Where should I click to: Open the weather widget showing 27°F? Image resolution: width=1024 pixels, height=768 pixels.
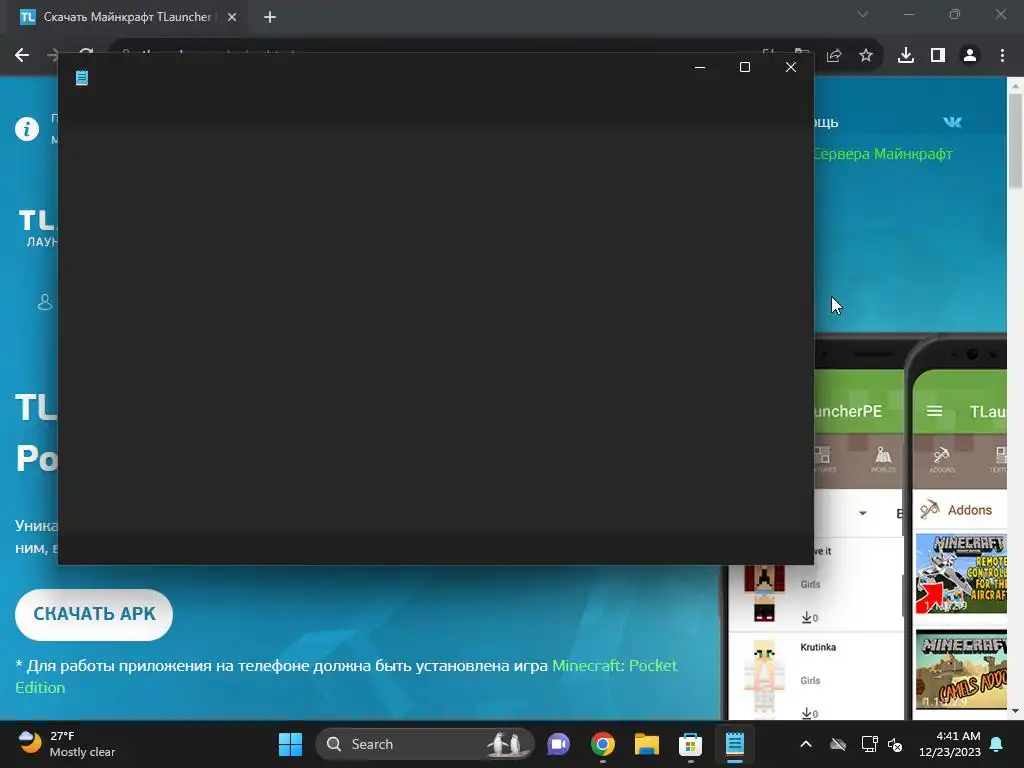tap(67, 744)
